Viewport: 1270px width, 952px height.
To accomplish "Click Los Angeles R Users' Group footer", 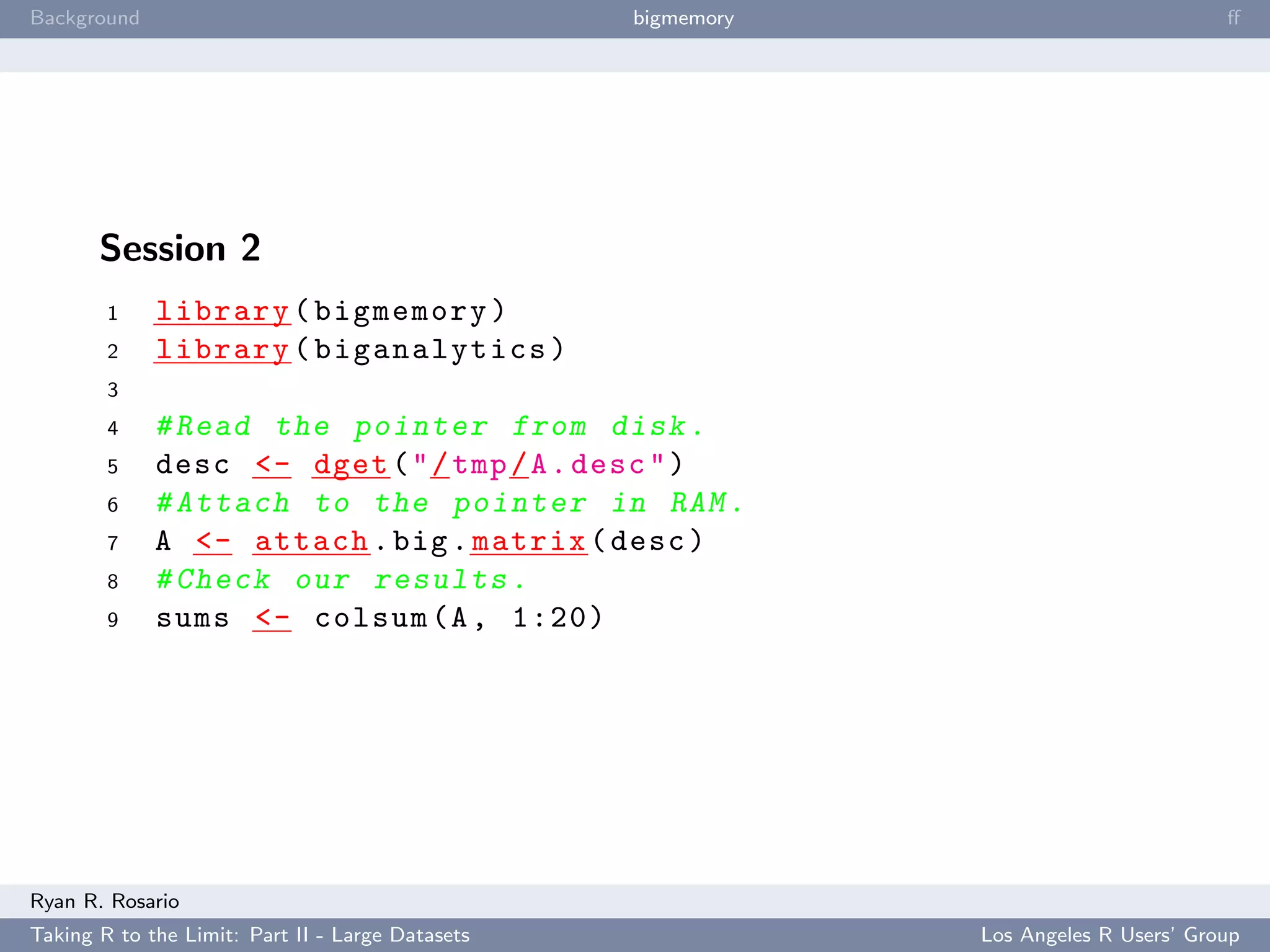I will pyautogui.click(x=1109, y=935).
